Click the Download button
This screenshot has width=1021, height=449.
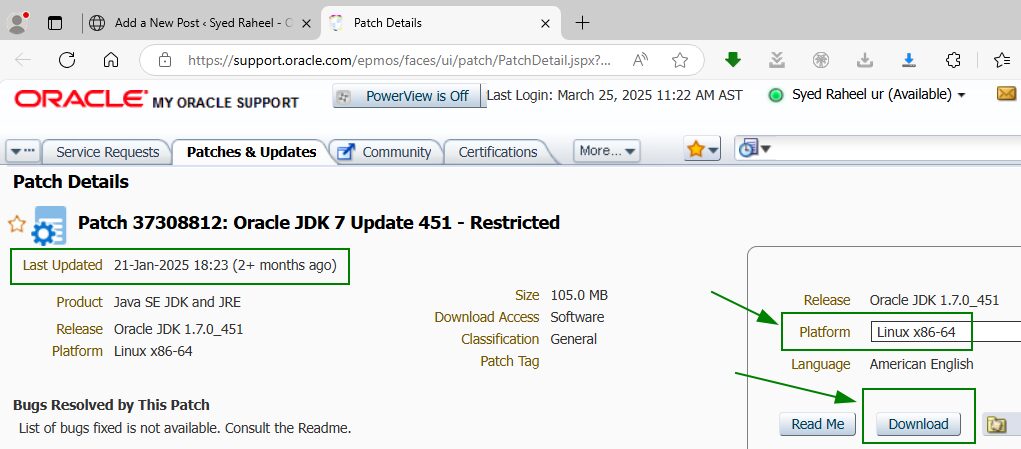(918, 424)
